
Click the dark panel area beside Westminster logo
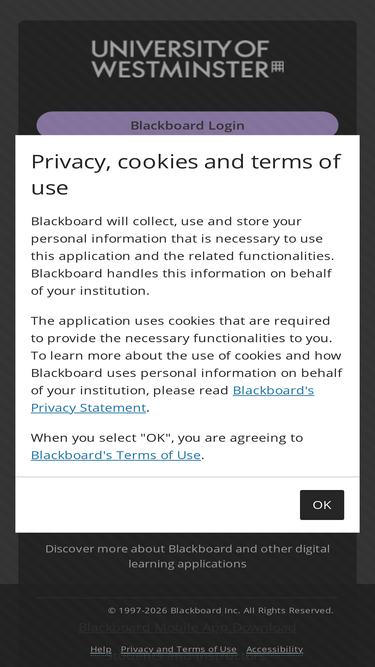[54, 59]
